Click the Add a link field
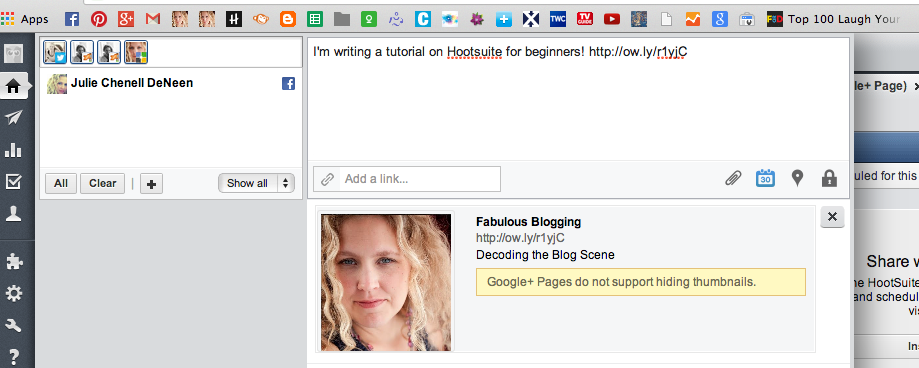Viewport: 919px width, 368px height. tap(407, 179)
